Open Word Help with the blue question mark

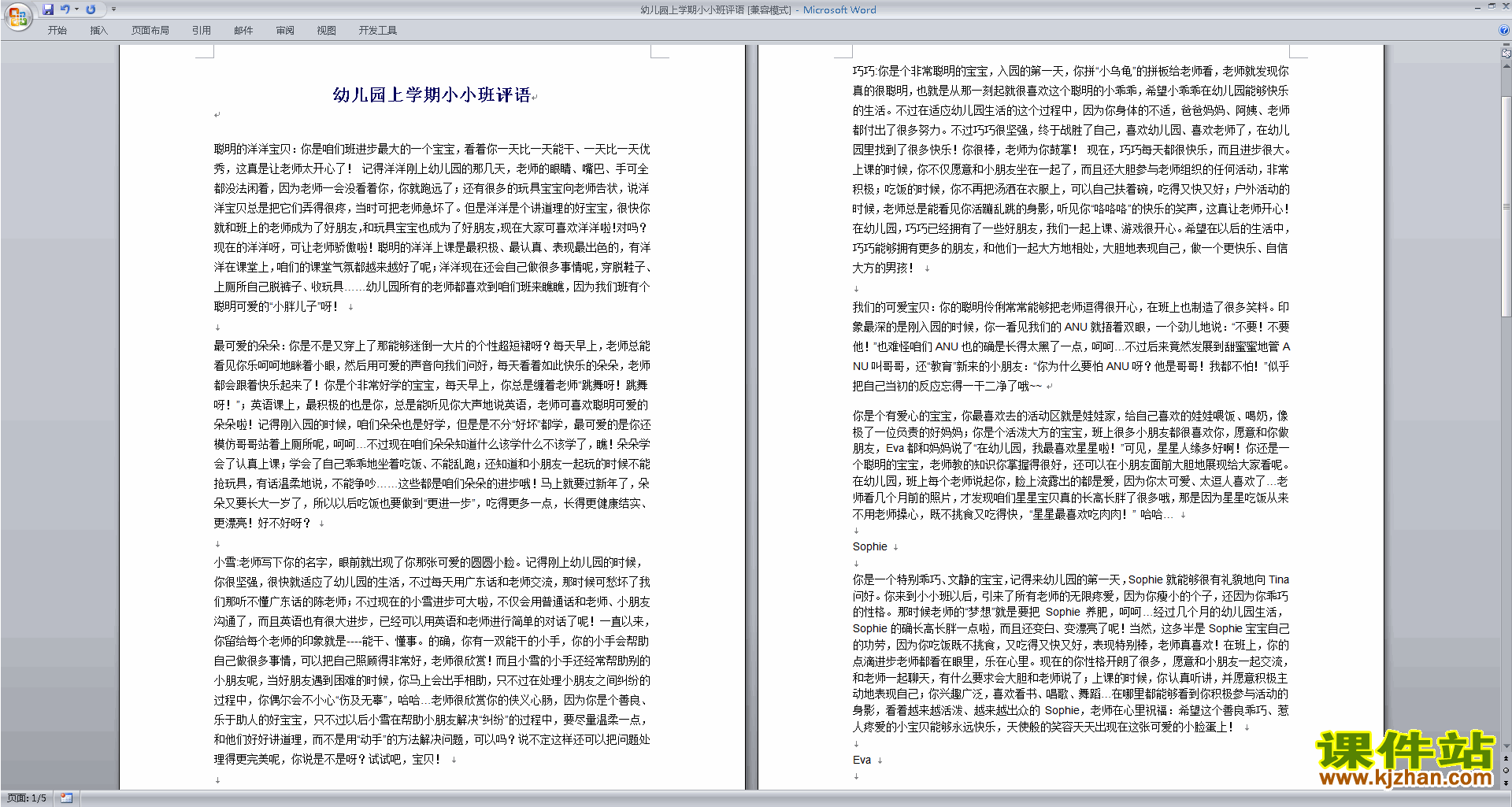click(1504, 31)
